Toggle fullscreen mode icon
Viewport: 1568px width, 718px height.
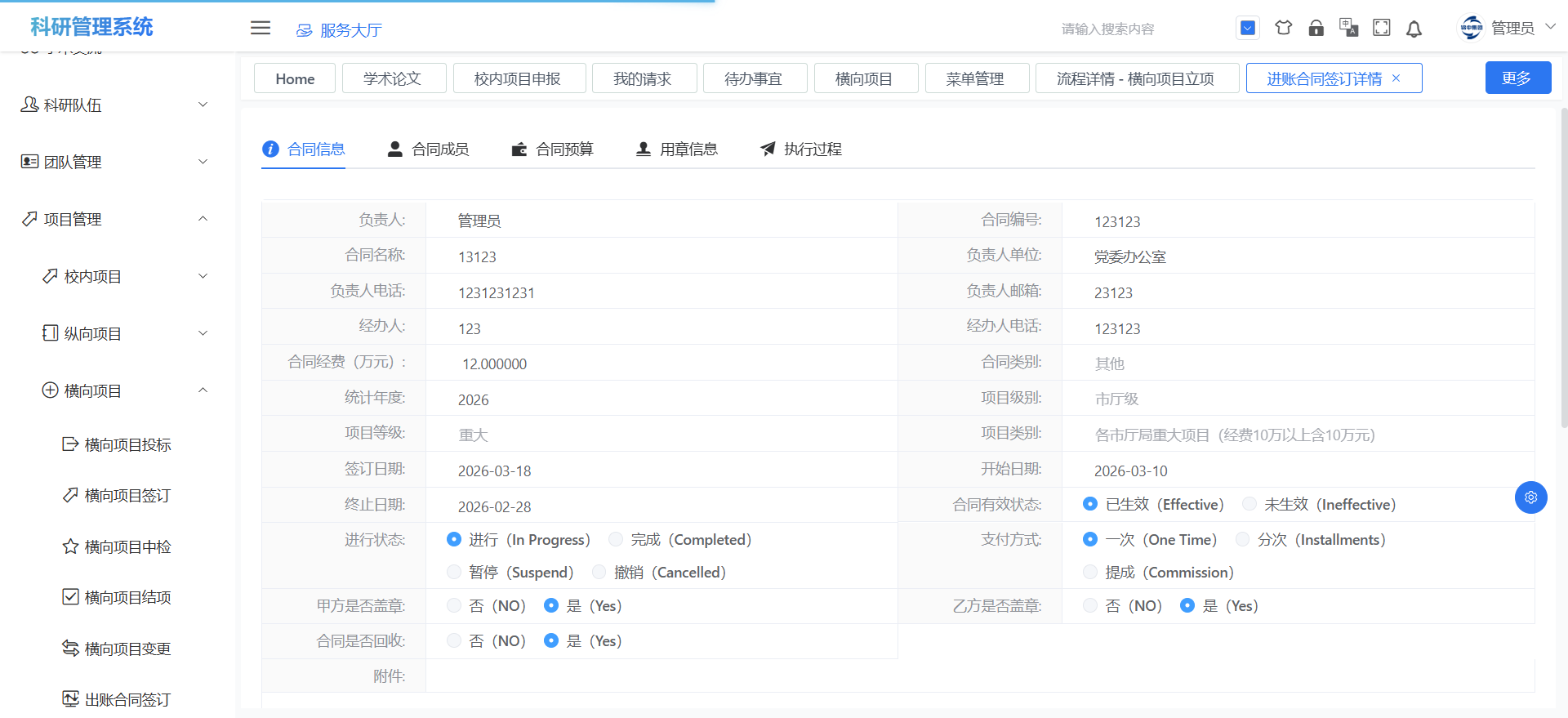(1381, 28)
